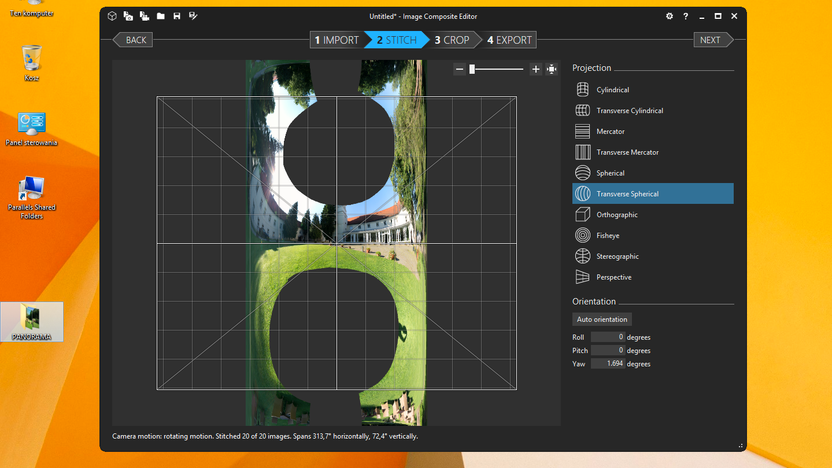The image size is (832, 468).
Task: Click the Pitch degrees input field
Action: (x=608, y=350)
